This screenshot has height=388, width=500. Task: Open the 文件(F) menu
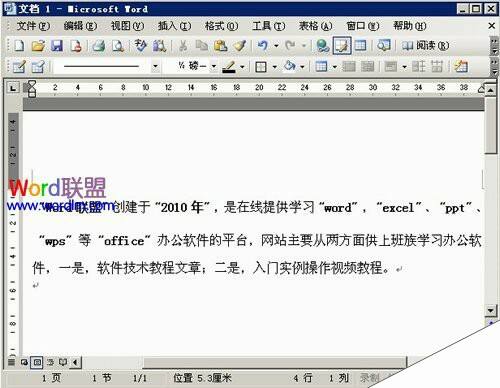[33, 26]
